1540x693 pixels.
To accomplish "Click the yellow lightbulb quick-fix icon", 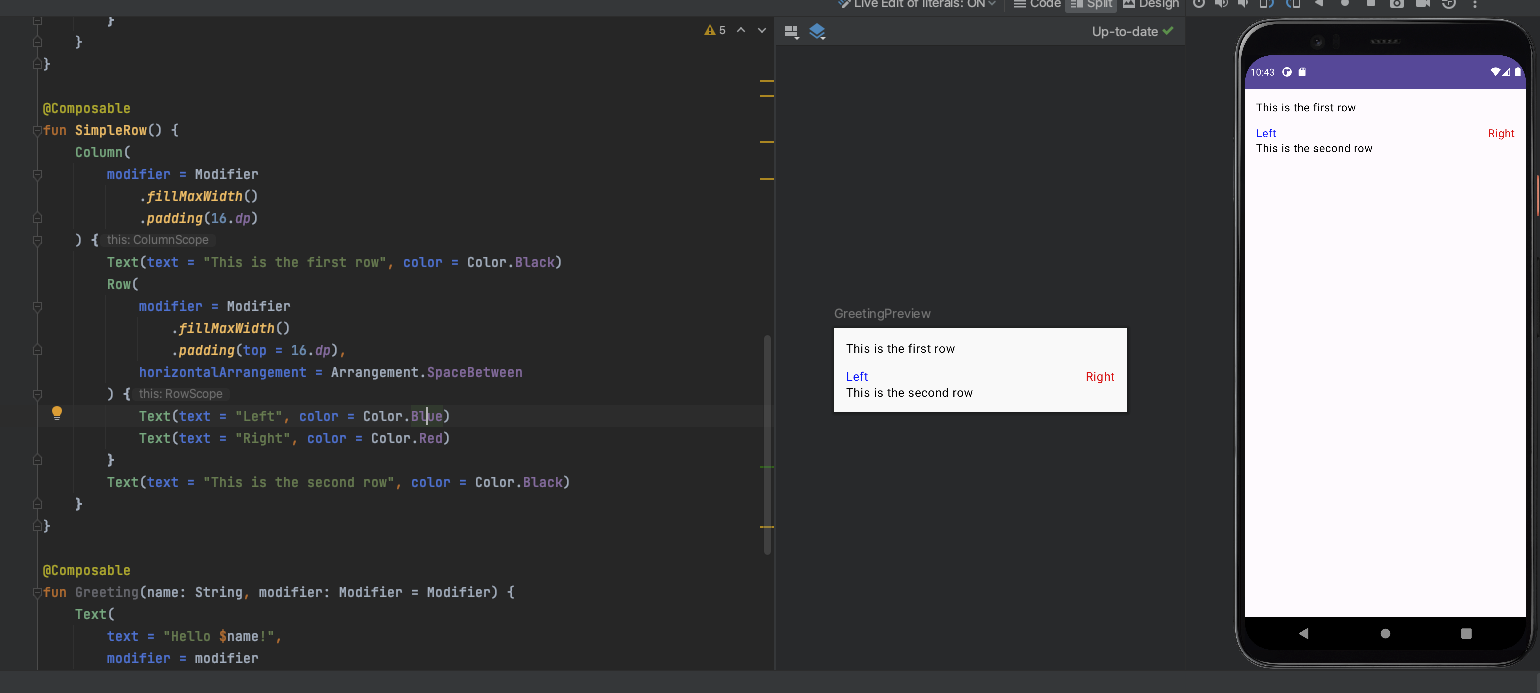I will pyautogui.click(x=57, y=413).
